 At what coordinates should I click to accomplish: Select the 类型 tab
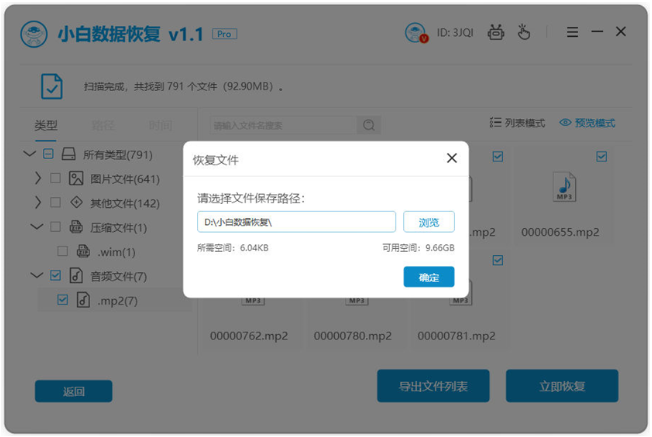pyautogui.click(x=46, y=126)
